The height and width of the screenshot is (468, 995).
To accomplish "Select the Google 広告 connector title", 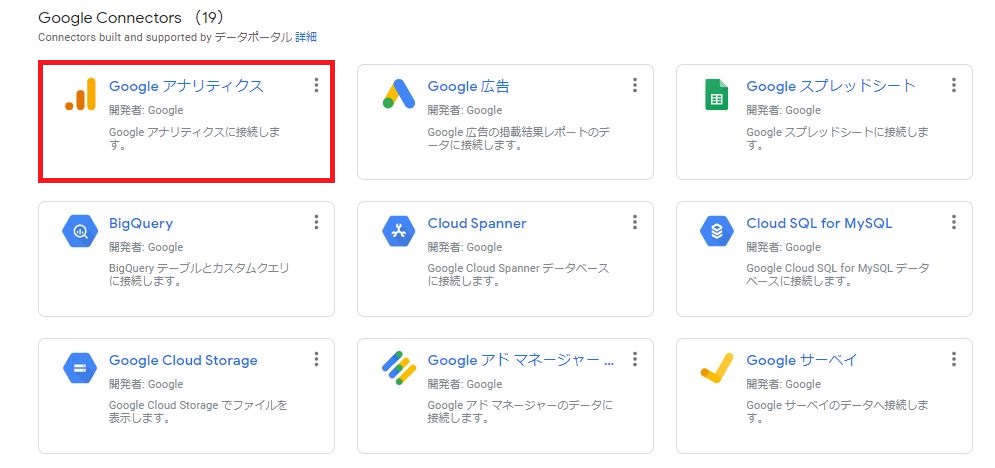I will [468, 86].
